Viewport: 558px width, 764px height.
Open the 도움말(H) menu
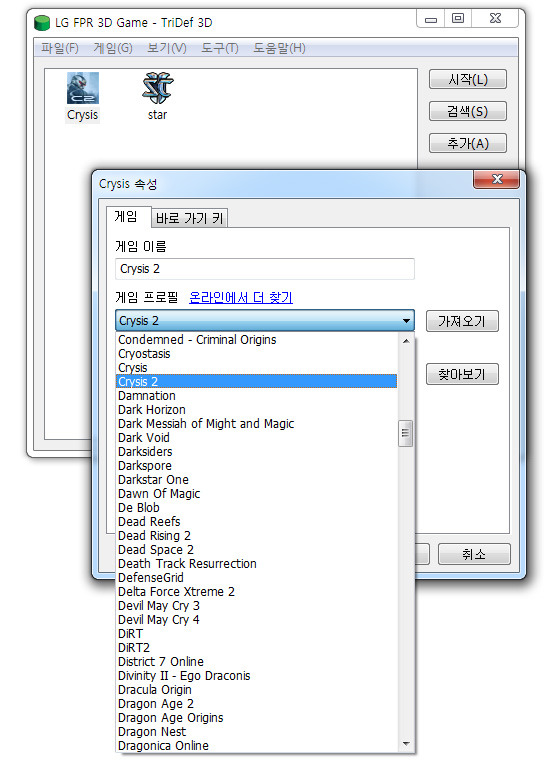click(279, 48)
